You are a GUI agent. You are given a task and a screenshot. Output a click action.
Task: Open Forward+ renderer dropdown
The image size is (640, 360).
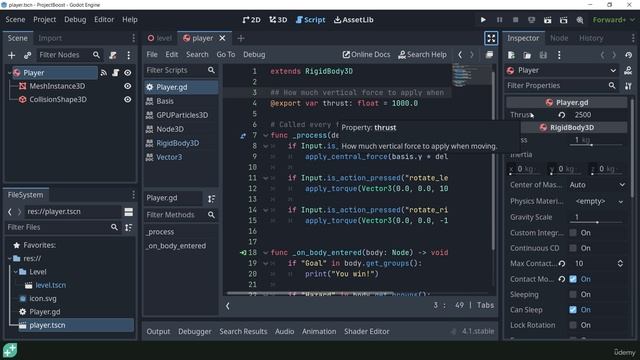click(613, 20)
